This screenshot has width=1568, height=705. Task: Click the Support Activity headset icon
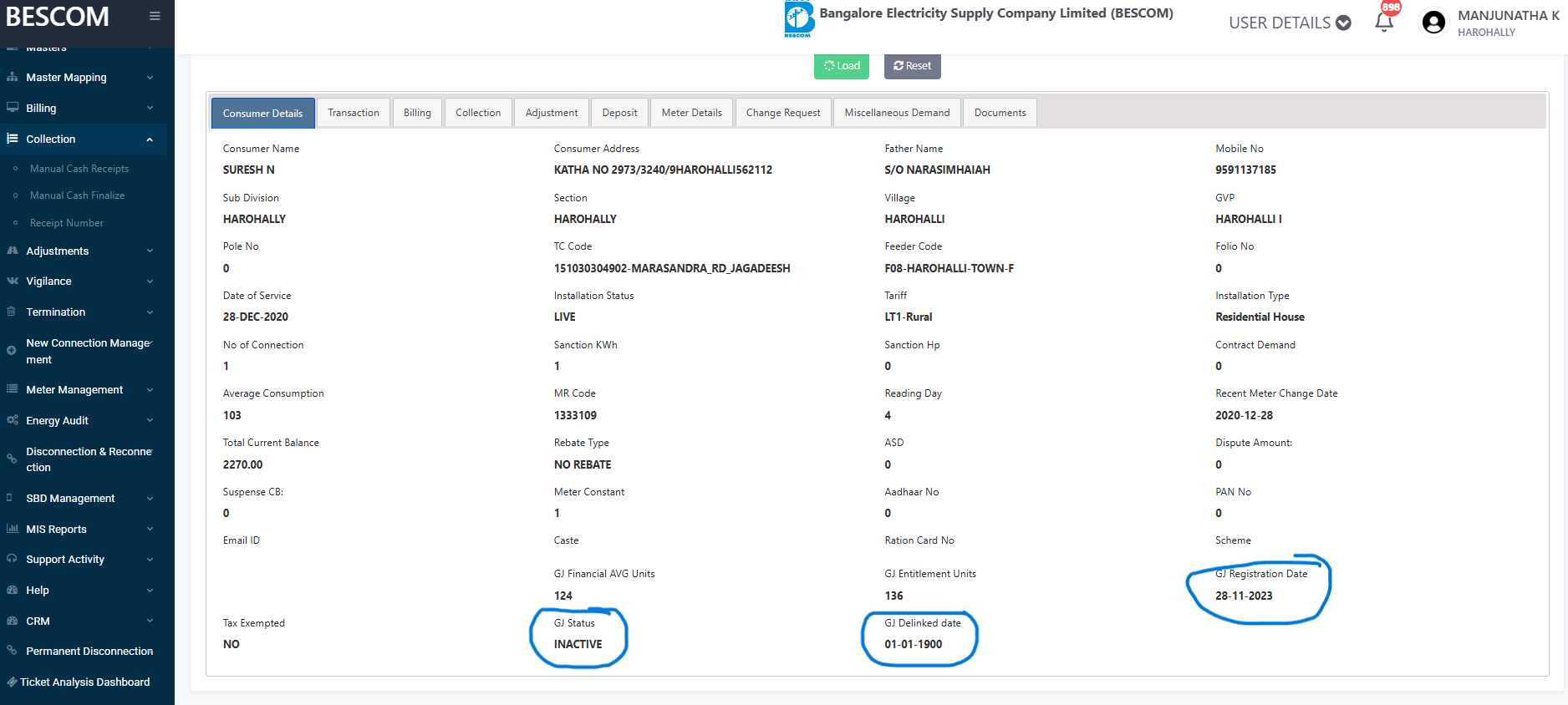[x=13, y=559]
